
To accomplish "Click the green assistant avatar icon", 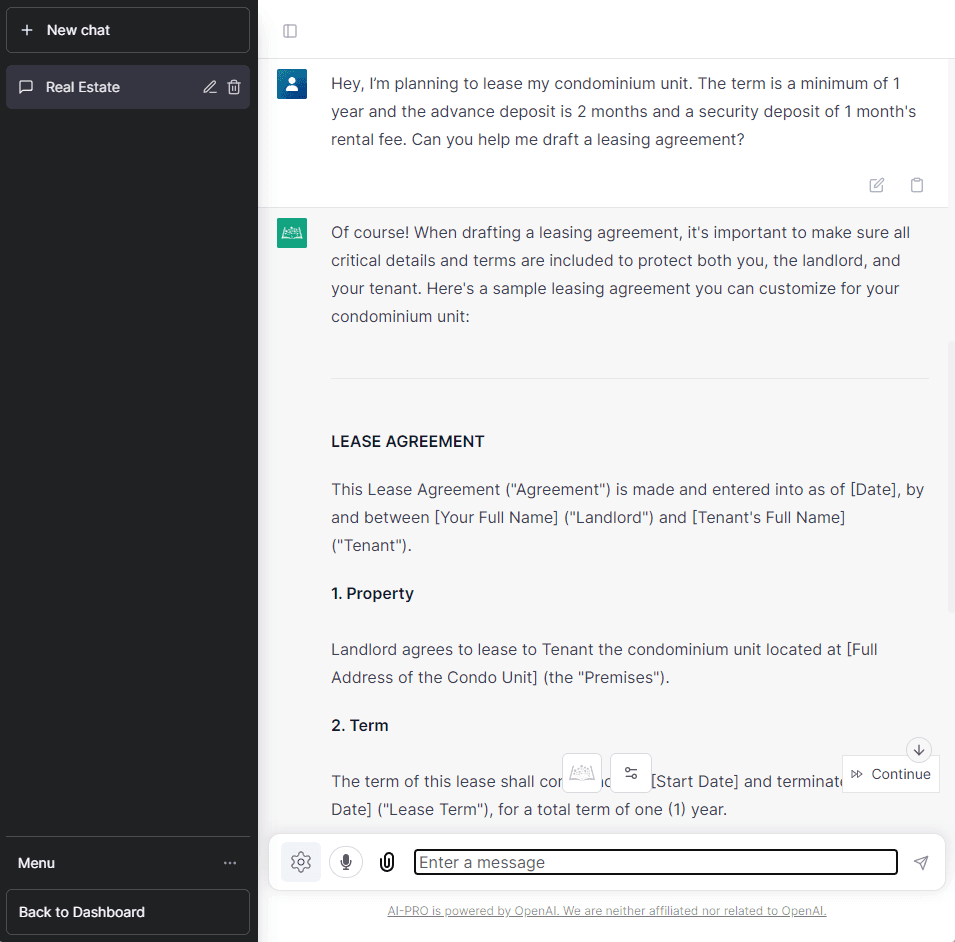I will [x=292, y=233].
